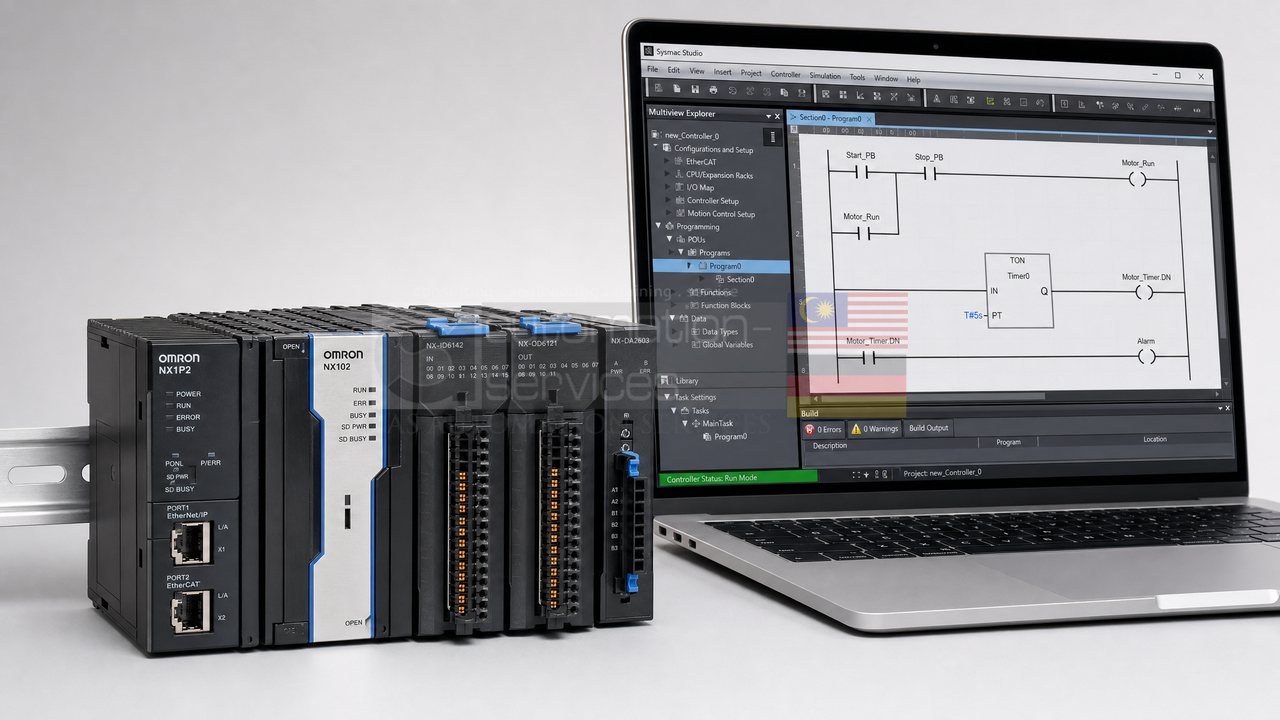Viewport: 1280px width, 720px height.
Task: Open the Insert menu
Action: [x=722, y=72]
